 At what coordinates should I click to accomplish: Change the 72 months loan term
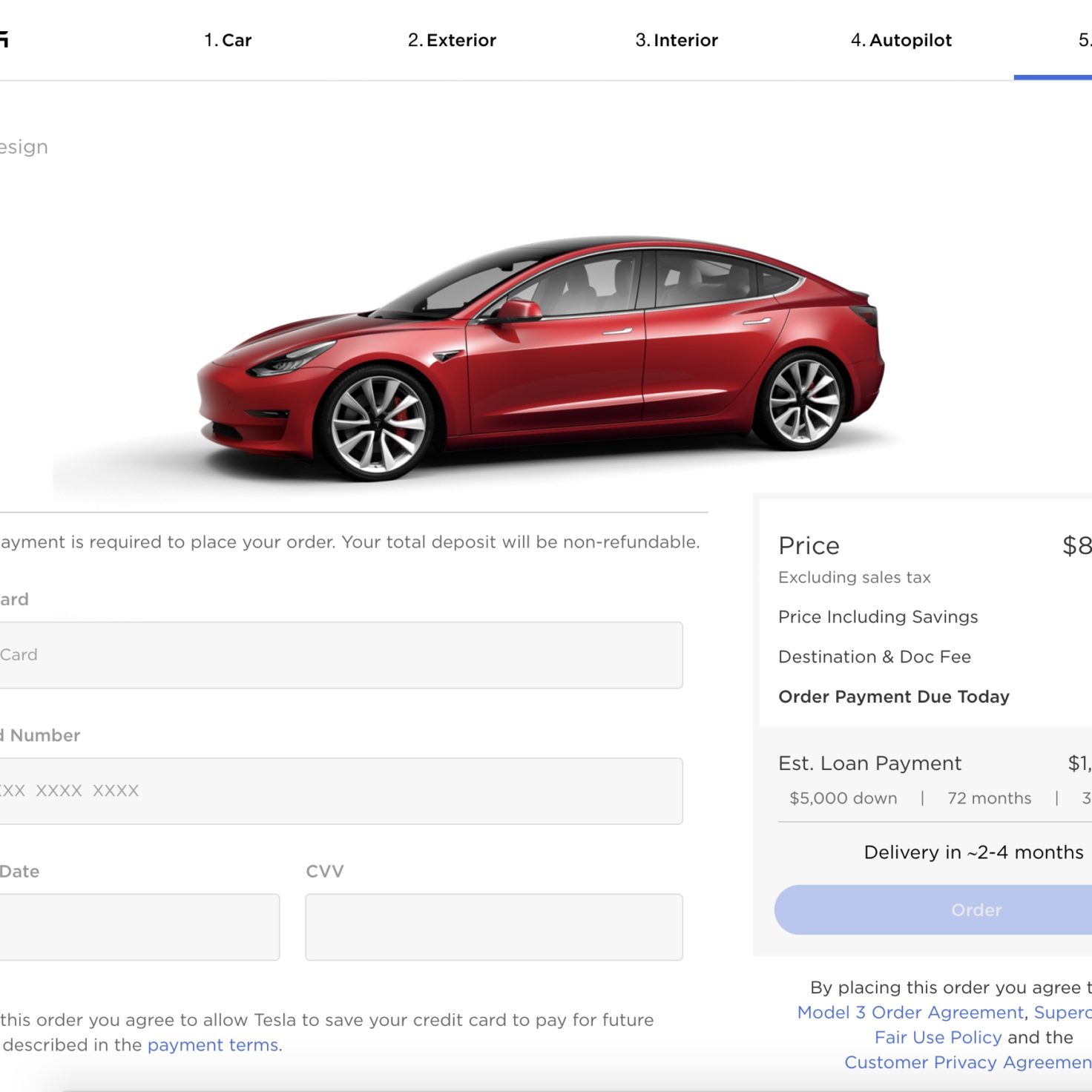pyautogui.click(x=989, y=798)
